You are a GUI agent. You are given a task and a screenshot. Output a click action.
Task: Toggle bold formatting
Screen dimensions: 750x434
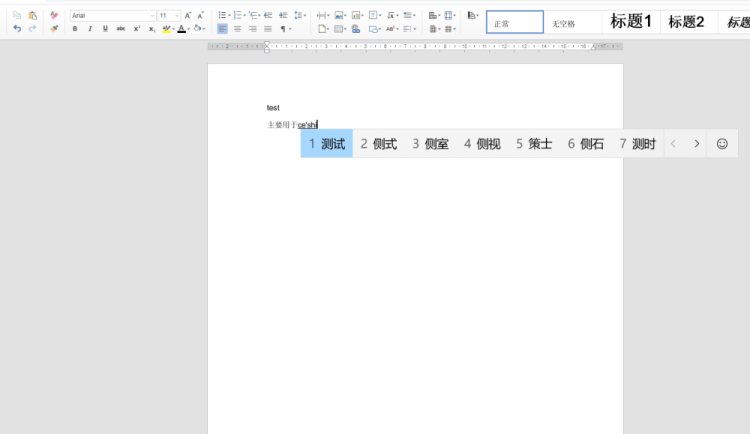(x=75, y=29)
